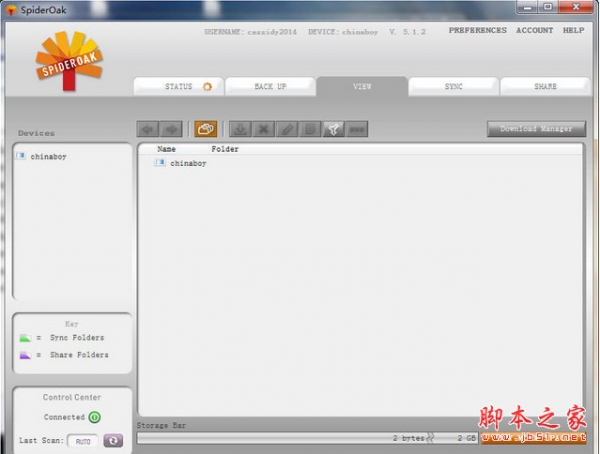The image size is (600, 454).
Task: Click the page document toolbar icon
Action: click(x=310, y=129)
